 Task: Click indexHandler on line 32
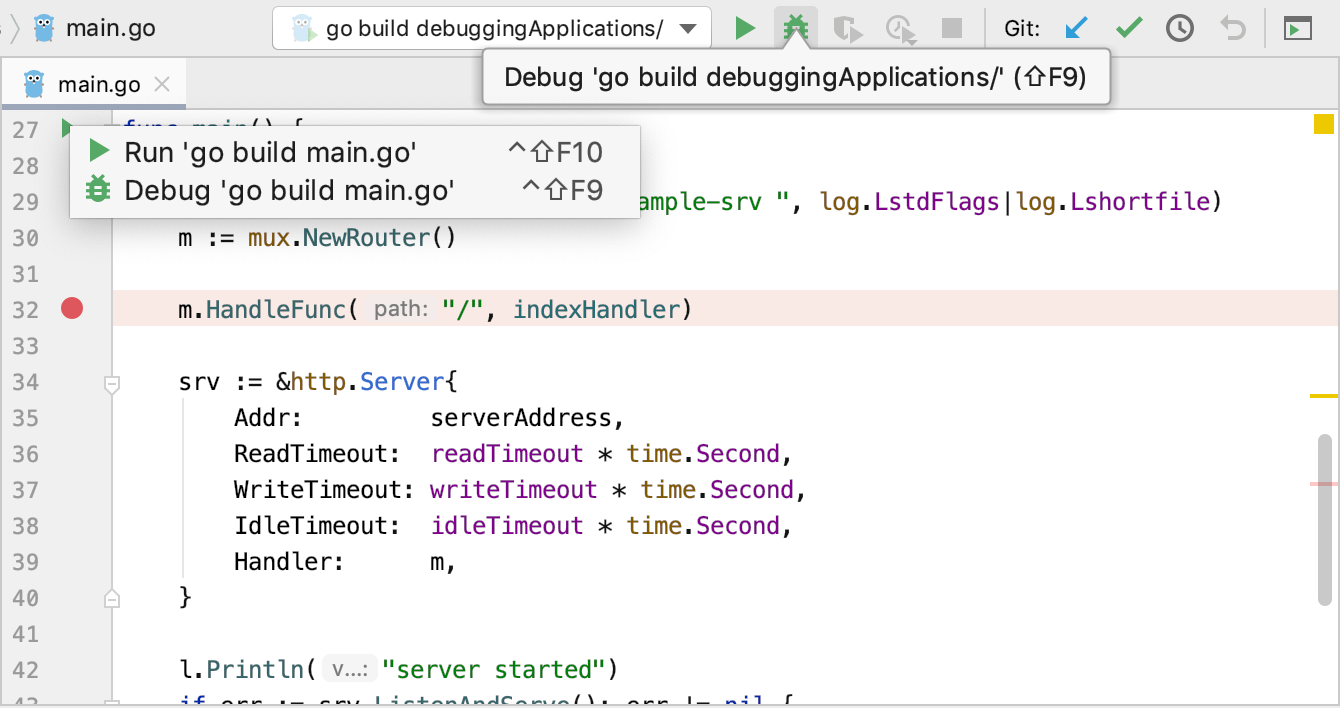[596, 310]
